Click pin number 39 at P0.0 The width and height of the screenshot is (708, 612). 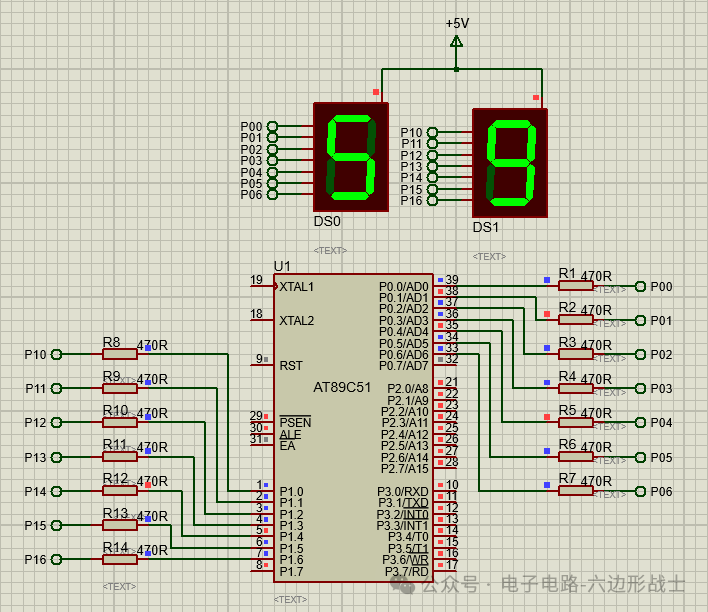point(452,280)
